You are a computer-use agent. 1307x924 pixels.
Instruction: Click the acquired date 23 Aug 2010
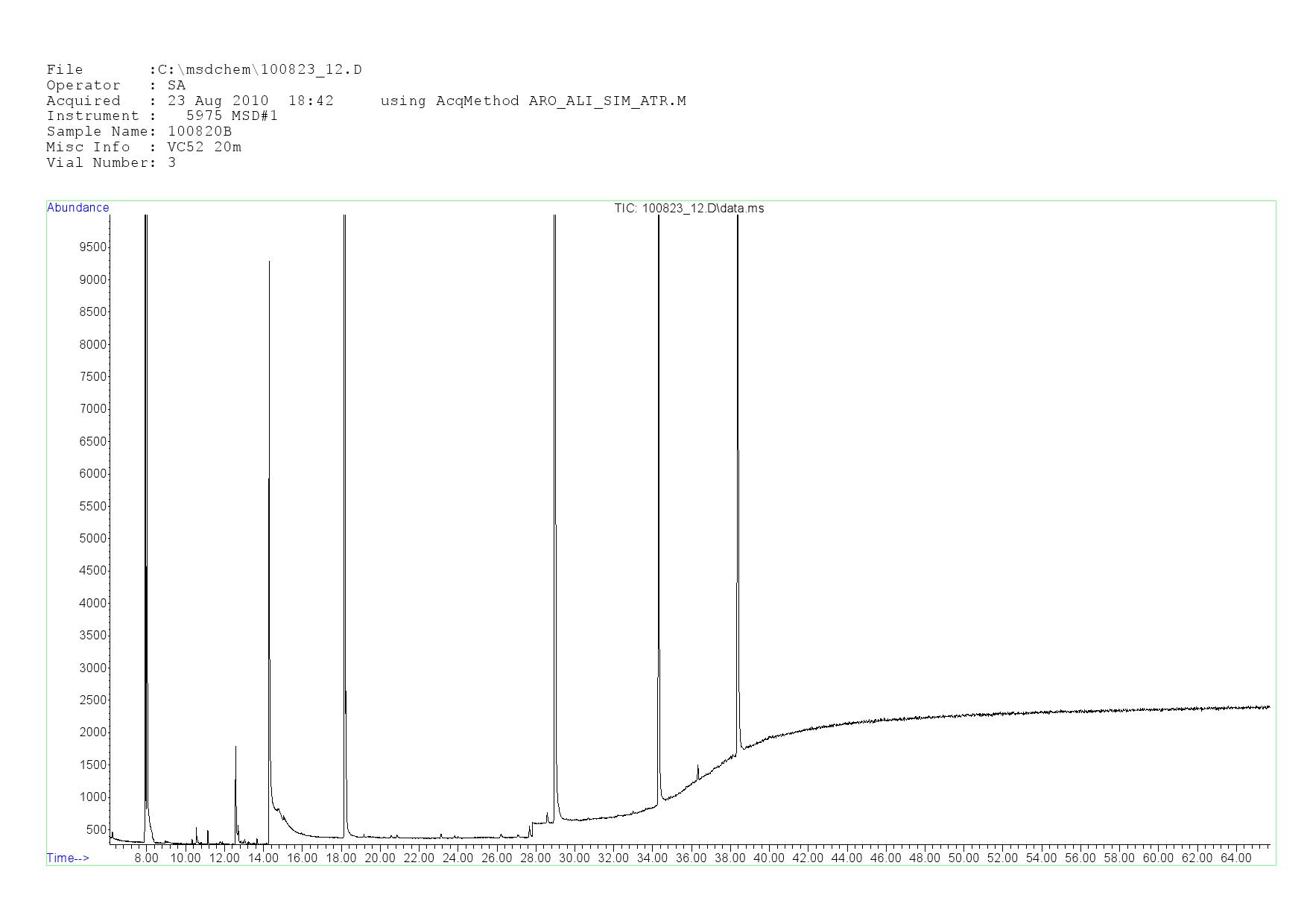click(x=218, y=101)
